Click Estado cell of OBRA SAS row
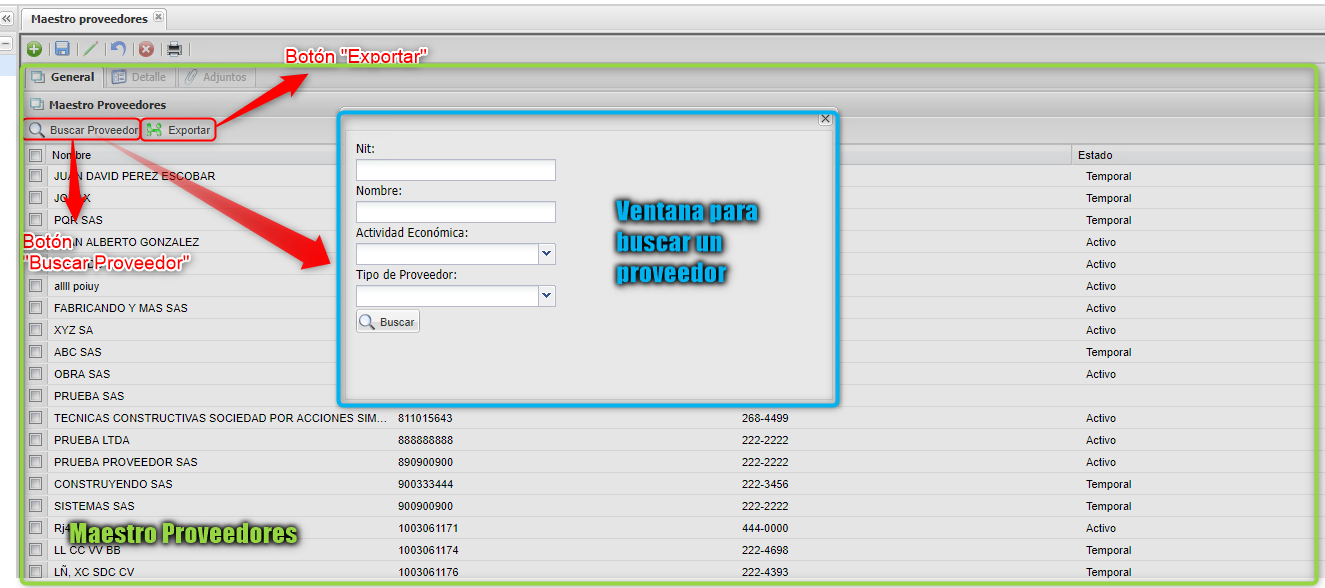This screenshot has width=1325, height=588. [1101, 374]
